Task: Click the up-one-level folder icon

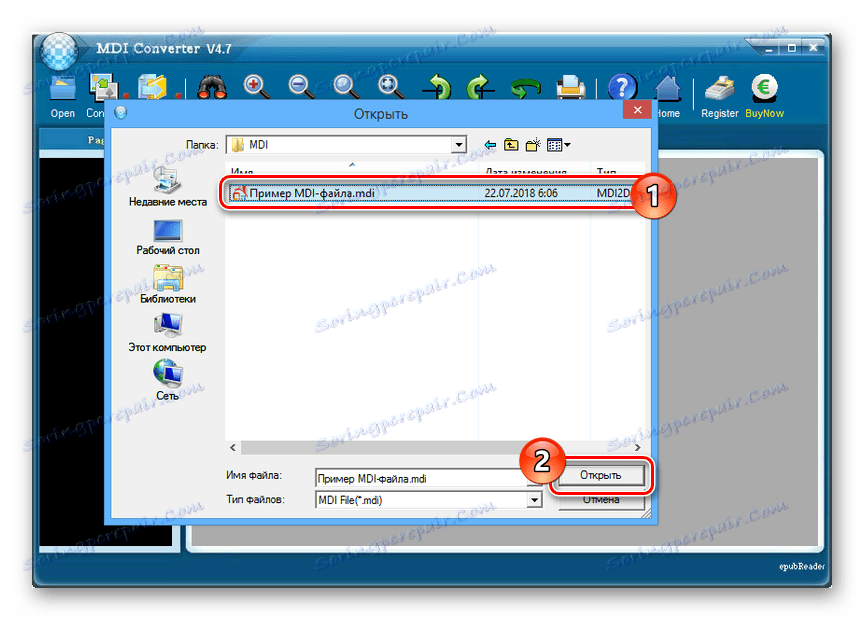Action: [x=510, y=143]
